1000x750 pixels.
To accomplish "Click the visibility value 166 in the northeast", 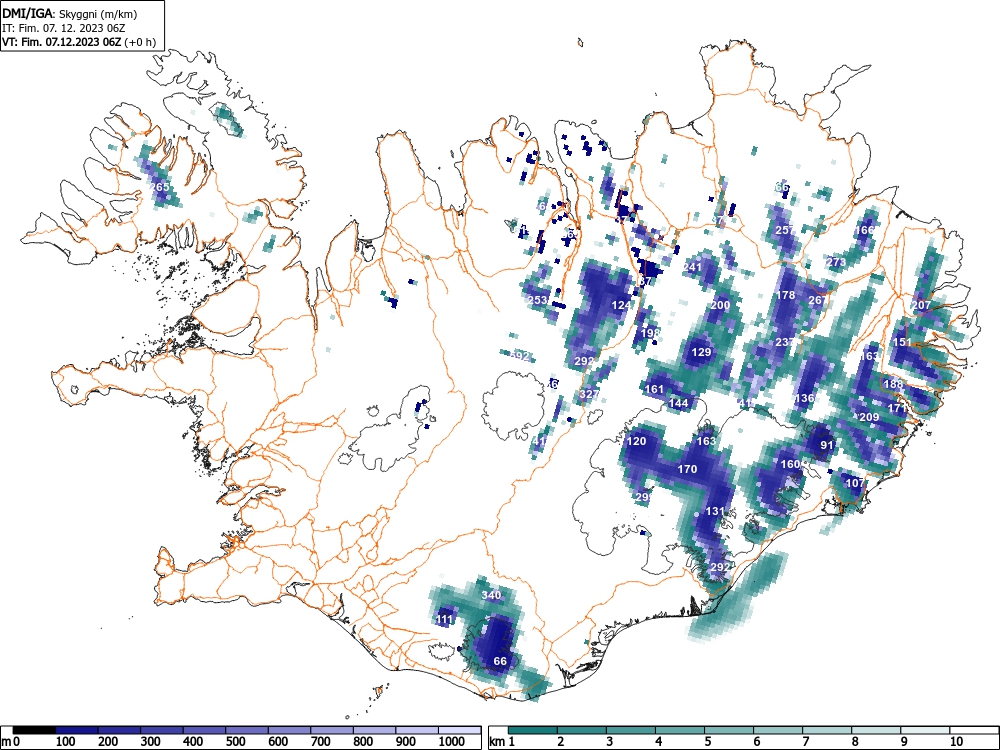I will point(864,230).
